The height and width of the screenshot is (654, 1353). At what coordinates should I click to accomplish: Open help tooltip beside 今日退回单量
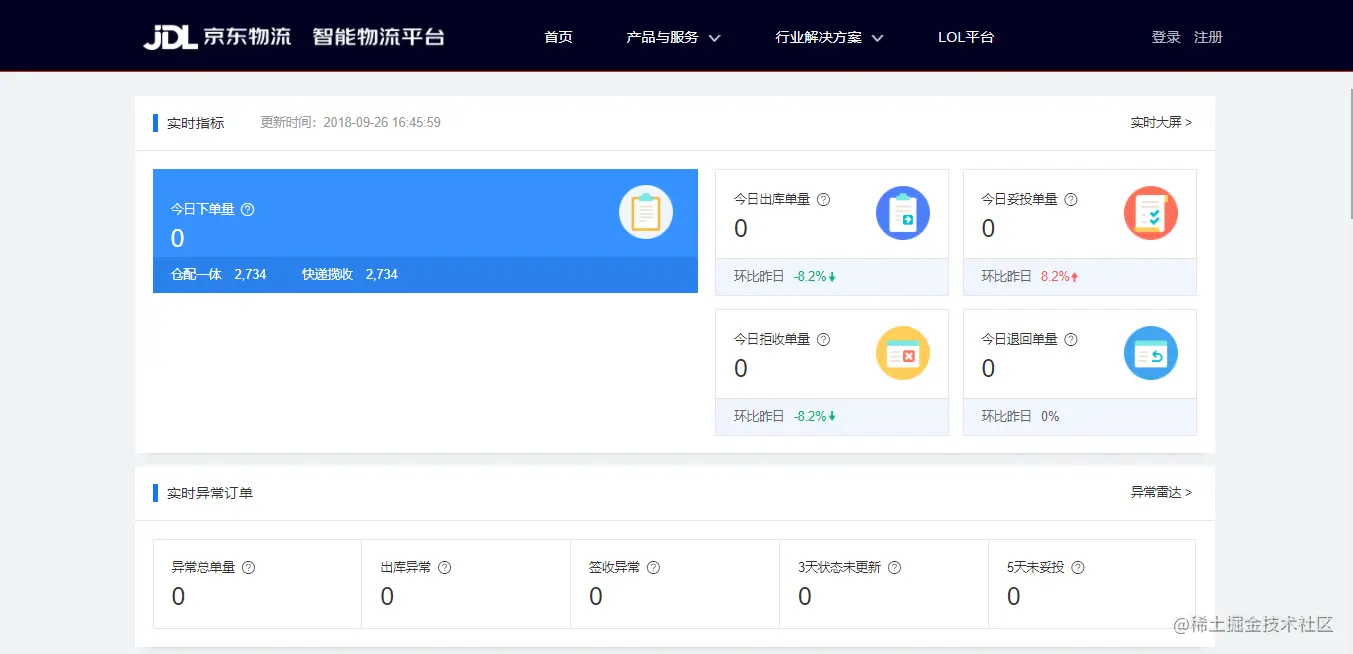1071,339
